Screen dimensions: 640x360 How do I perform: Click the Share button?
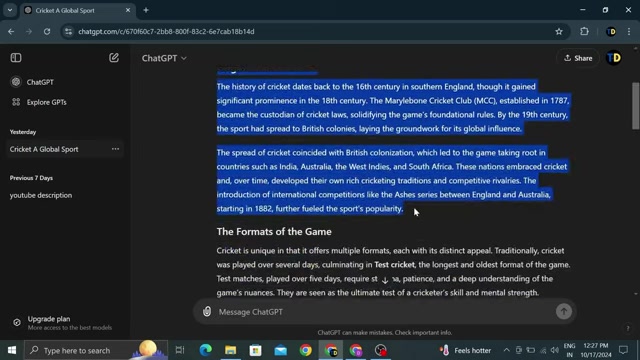578,58
